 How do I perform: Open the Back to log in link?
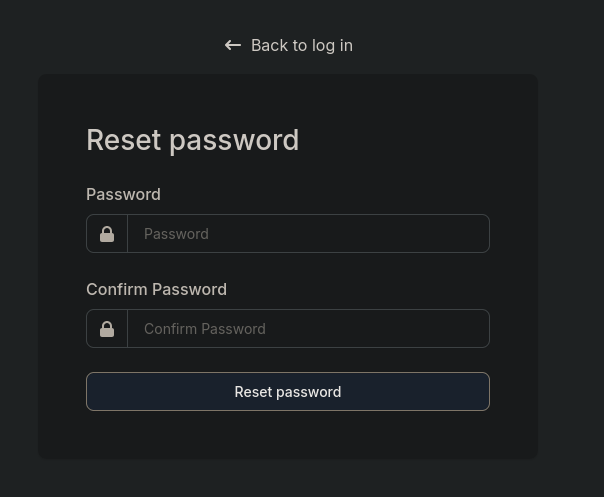[x=300, y=45]
